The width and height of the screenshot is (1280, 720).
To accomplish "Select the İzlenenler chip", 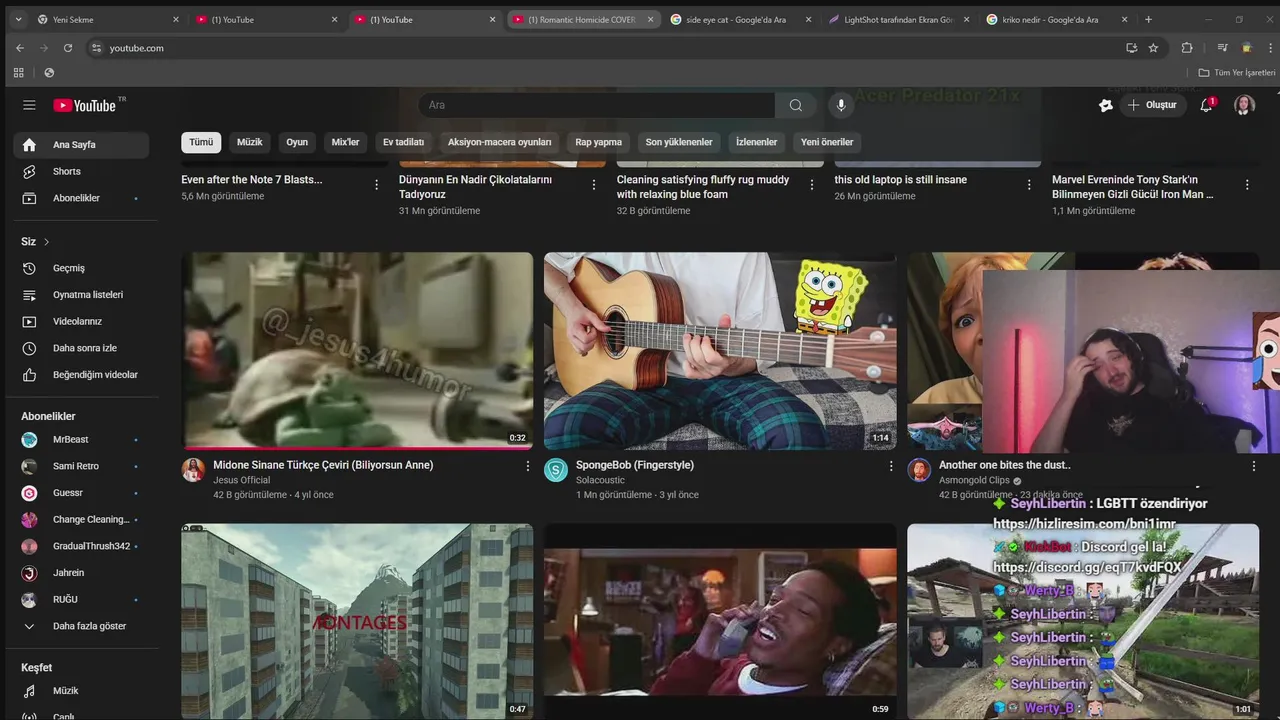I will pyautogui.click(x=756, y=142).
